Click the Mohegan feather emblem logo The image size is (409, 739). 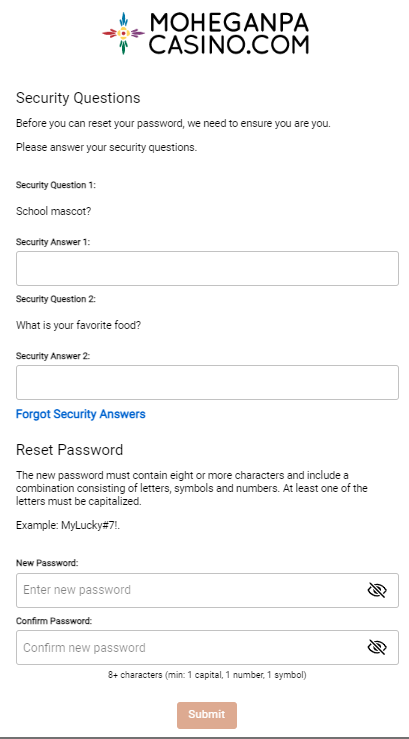(x=123, y=33)
